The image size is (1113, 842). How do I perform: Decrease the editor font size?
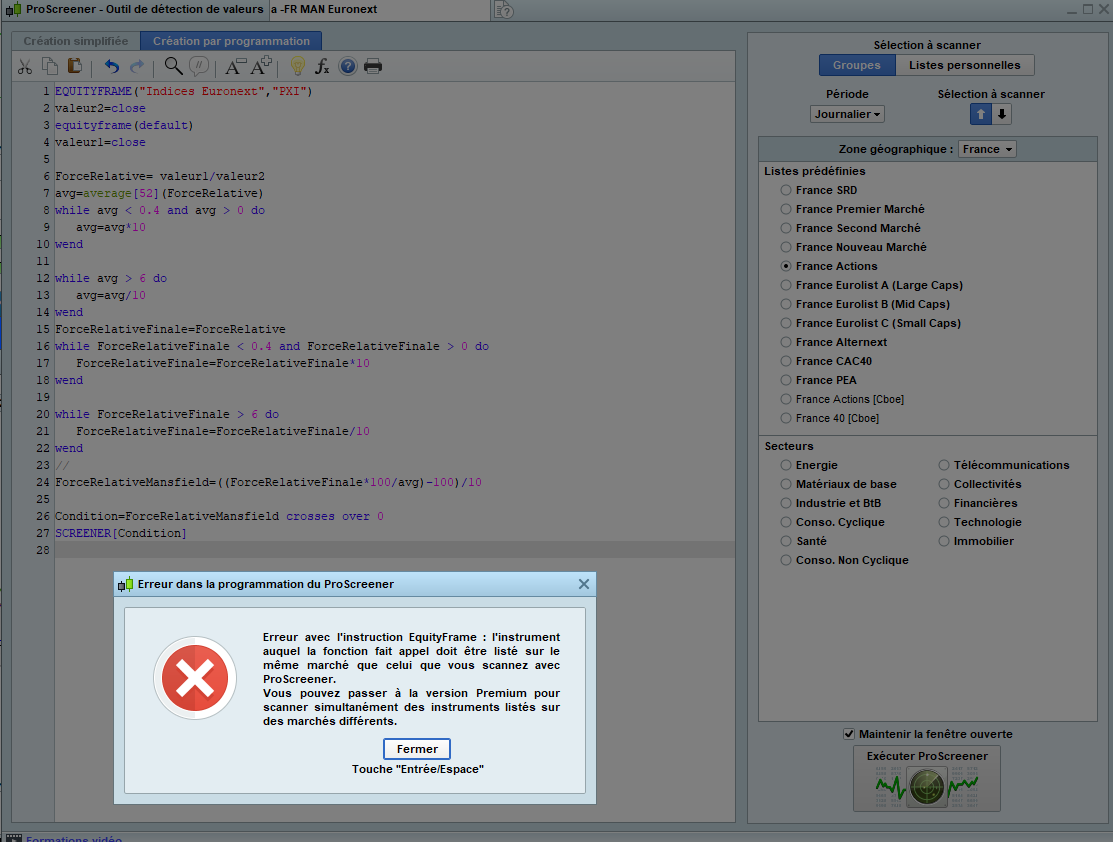[x=235, y=66]
